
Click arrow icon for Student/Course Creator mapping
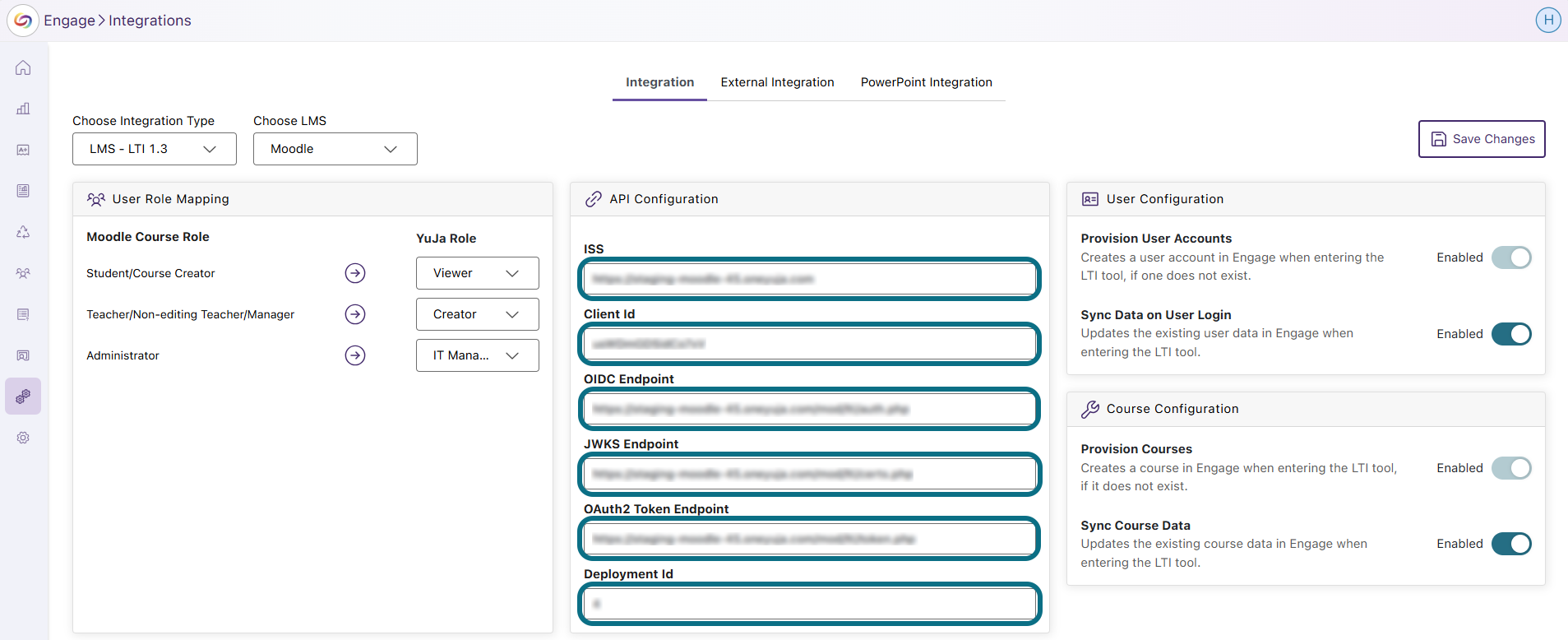(x=355, y=273)
